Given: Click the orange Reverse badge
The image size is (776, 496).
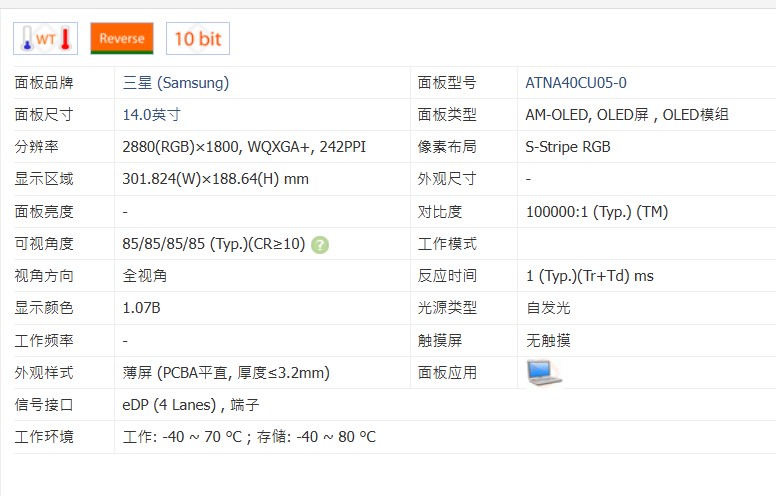Looking at the screenshot, I should pos(122,39).
